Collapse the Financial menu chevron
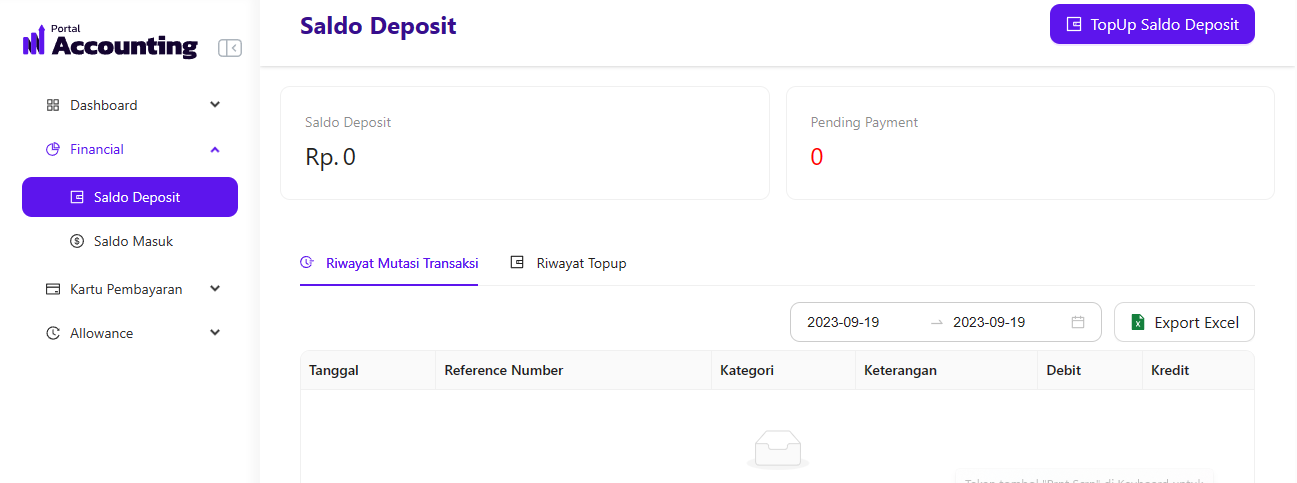Viewport: 1297px width, 483px height. [215, 149]
